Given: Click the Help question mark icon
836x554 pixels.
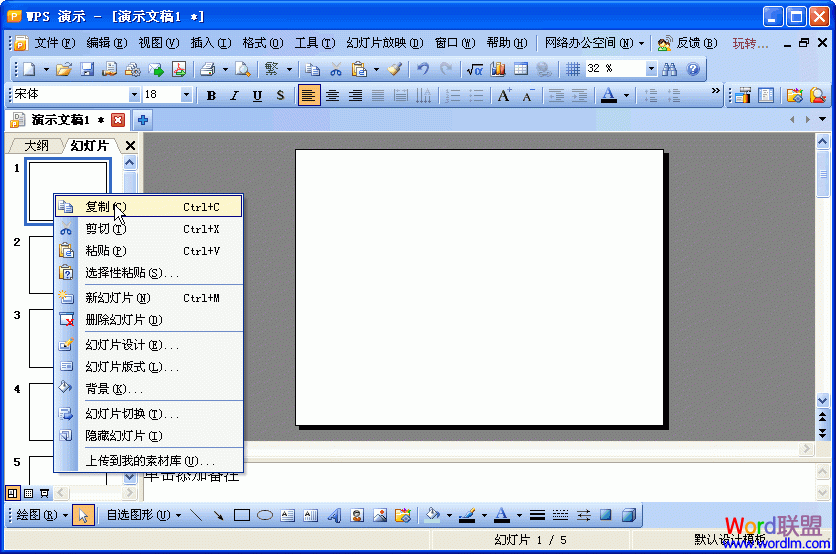Looking at the screenshot, I should pos(693,69).
